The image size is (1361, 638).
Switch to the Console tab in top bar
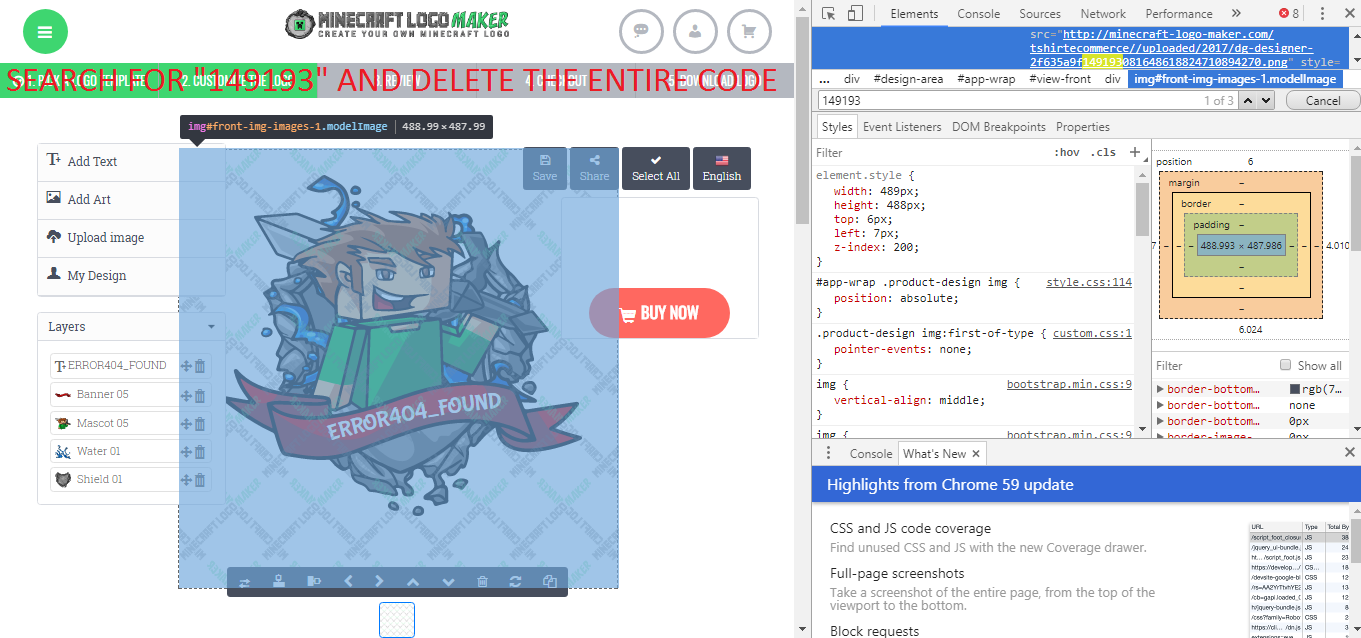click(x=979, y=14)
